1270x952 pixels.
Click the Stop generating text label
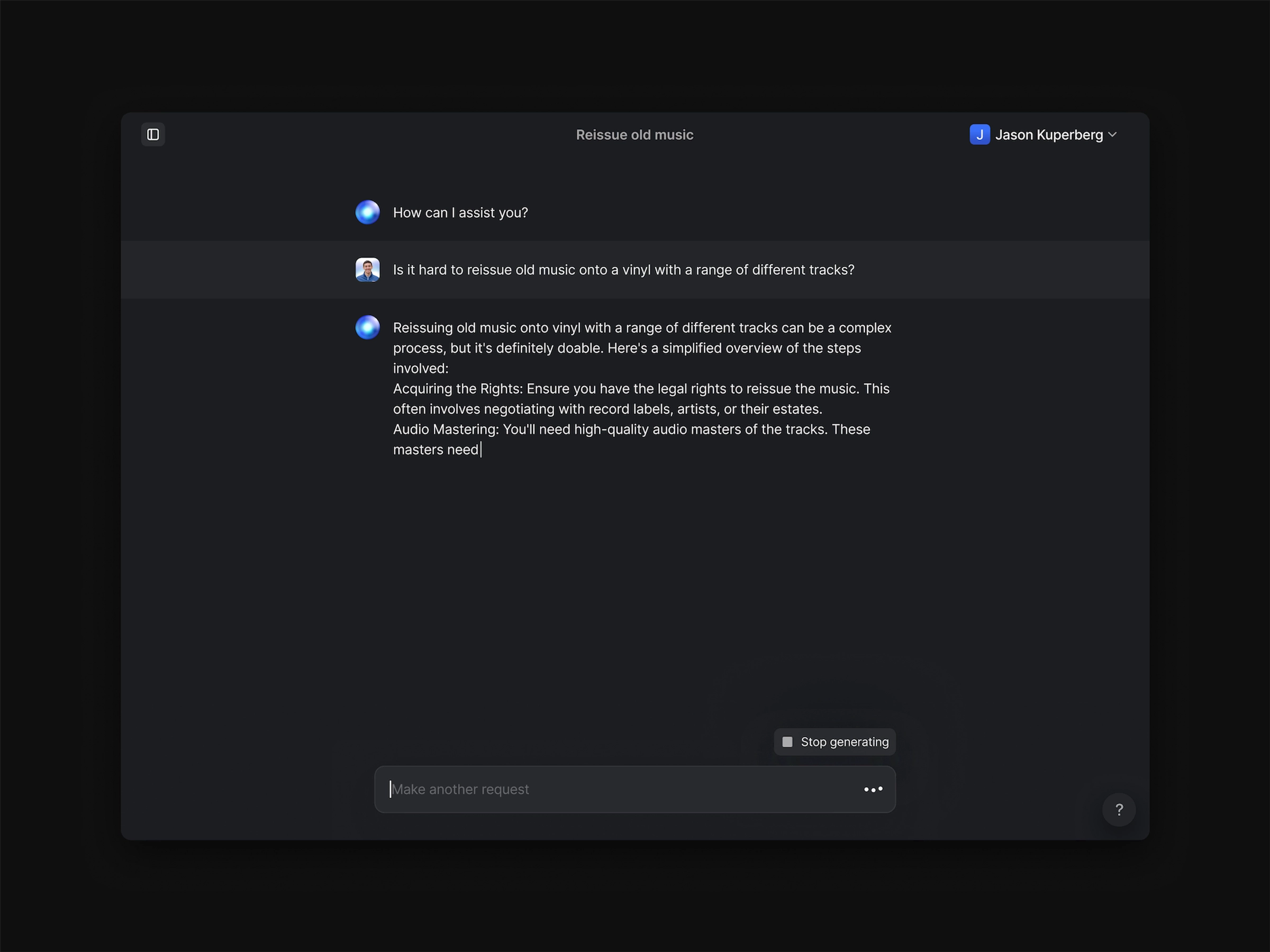[844, 742]
